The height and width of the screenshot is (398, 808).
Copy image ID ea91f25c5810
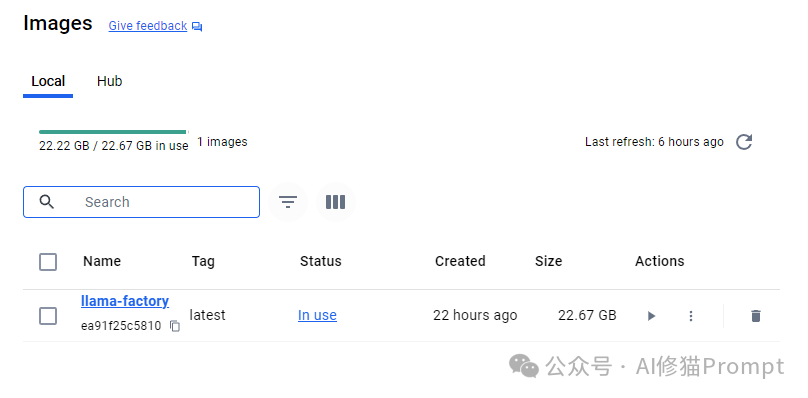(175, 326)
